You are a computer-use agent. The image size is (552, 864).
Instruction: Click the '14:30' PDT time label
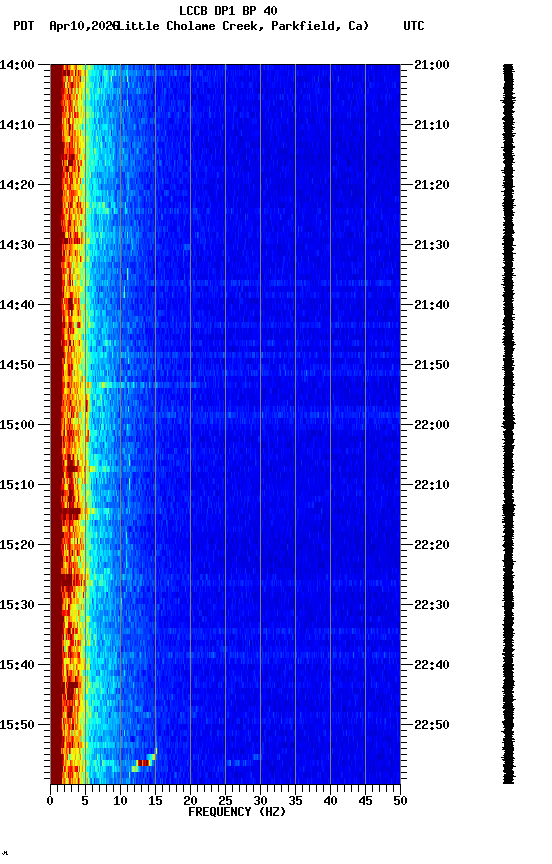pos(17,245)
